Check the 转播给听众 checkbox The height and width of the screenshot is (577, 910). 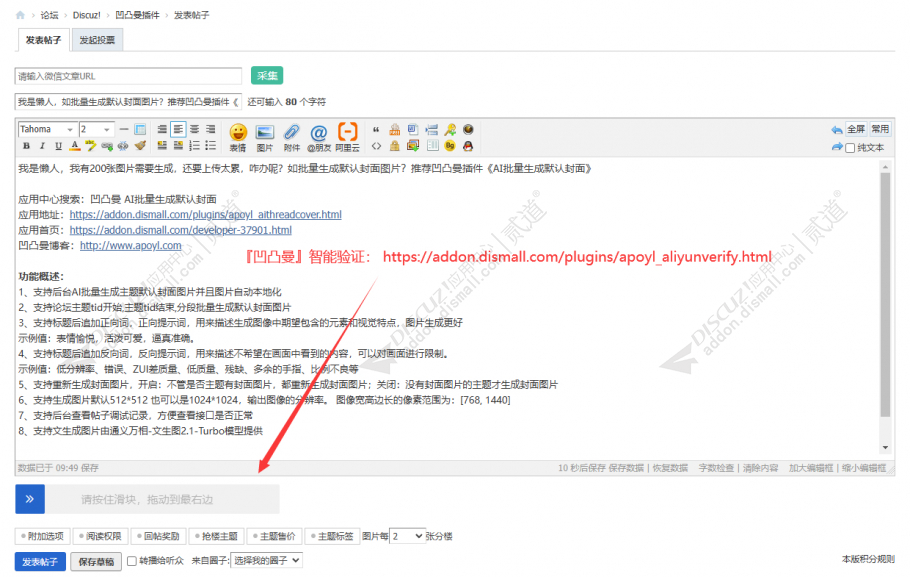(x=132, y=561)
